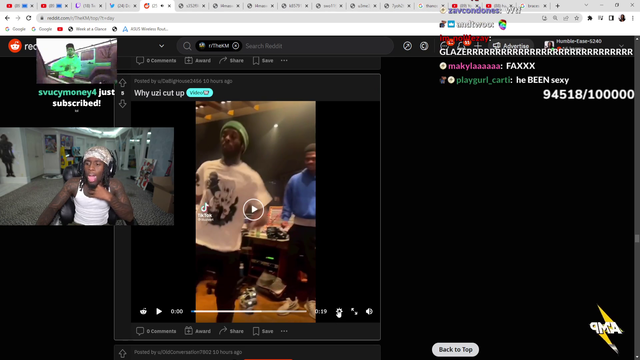Open the Week at a Glance bookmark
Screen dimensions: 640x360
click(87, 29)
